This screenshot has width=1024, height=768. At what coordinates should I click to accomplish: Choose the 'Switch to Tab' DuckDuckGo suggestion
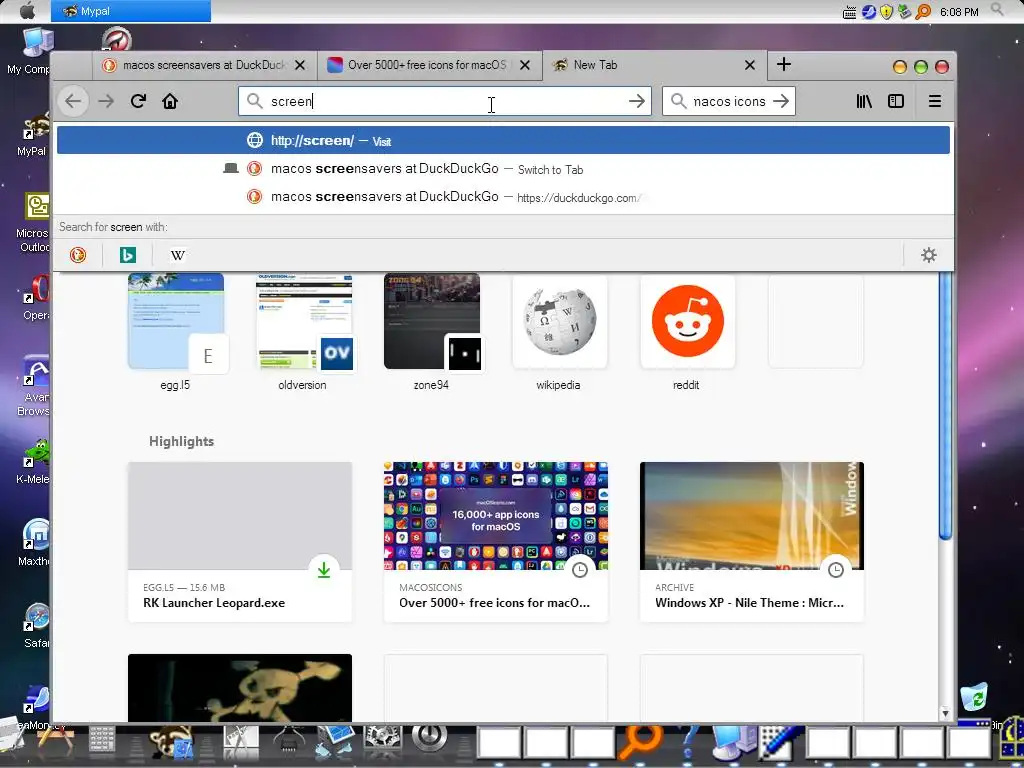[x=503, y=169]
